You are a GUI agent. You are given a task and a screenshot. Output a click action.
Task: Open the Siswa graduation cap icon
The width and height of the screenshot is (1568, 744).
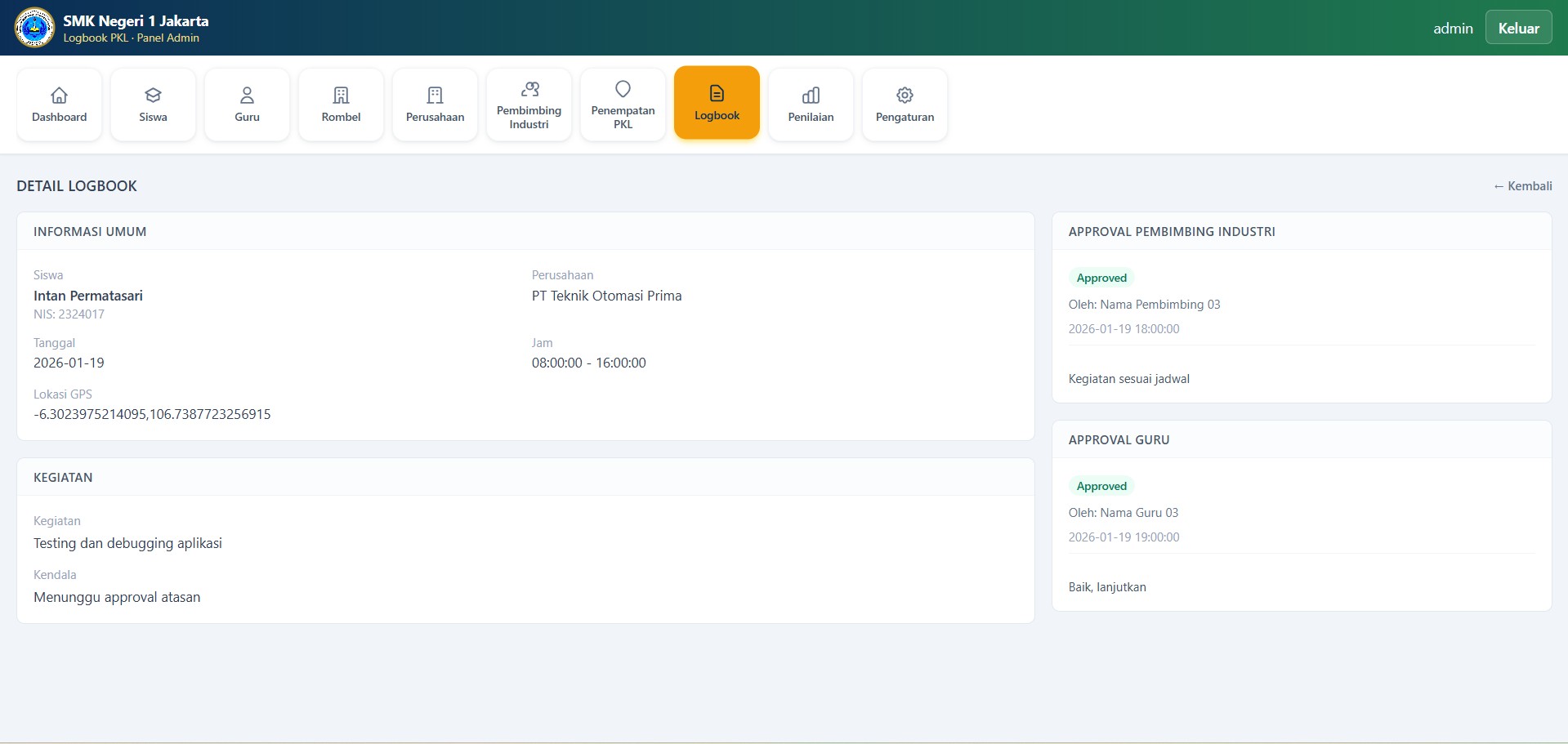(153, 95)
